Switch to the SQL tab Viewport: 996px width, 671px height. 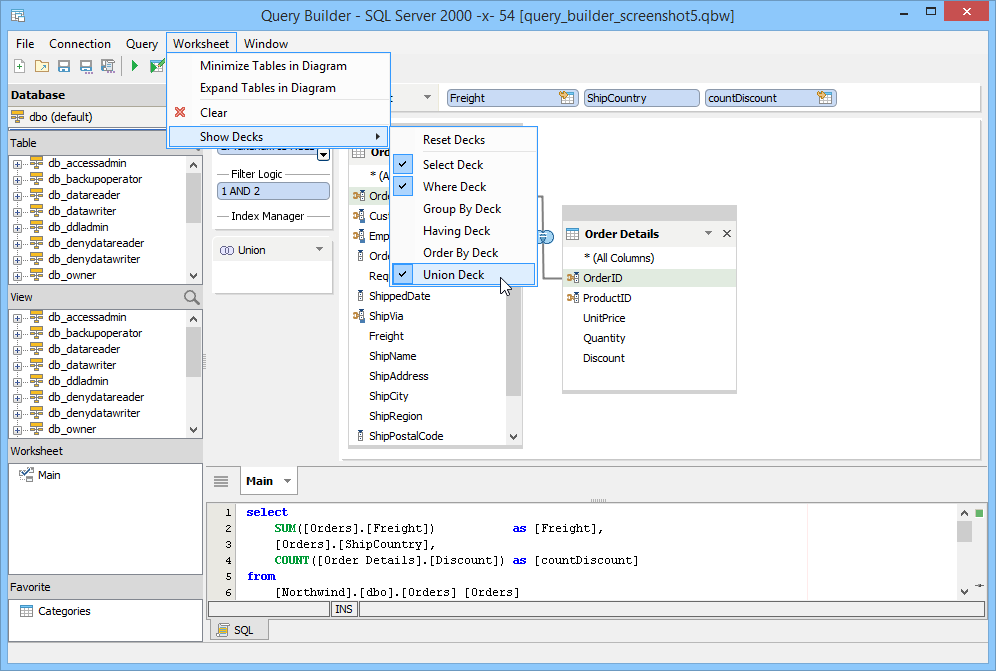pos(239,630)
